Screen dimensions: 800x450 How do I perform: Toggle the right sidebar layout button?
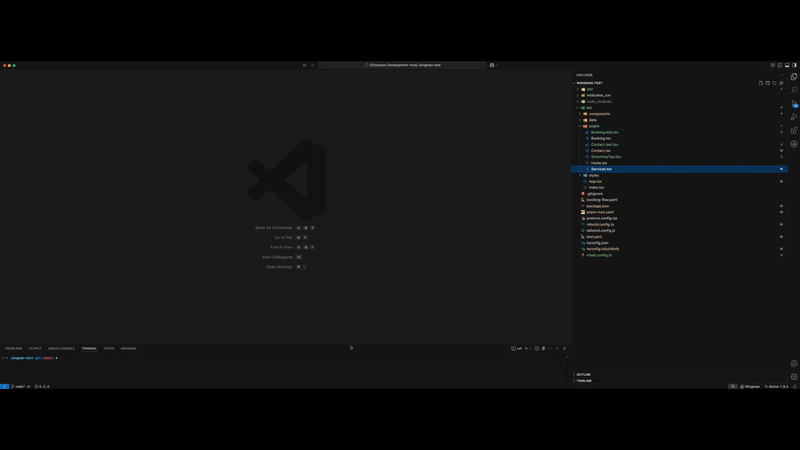(x=794, y=65)
